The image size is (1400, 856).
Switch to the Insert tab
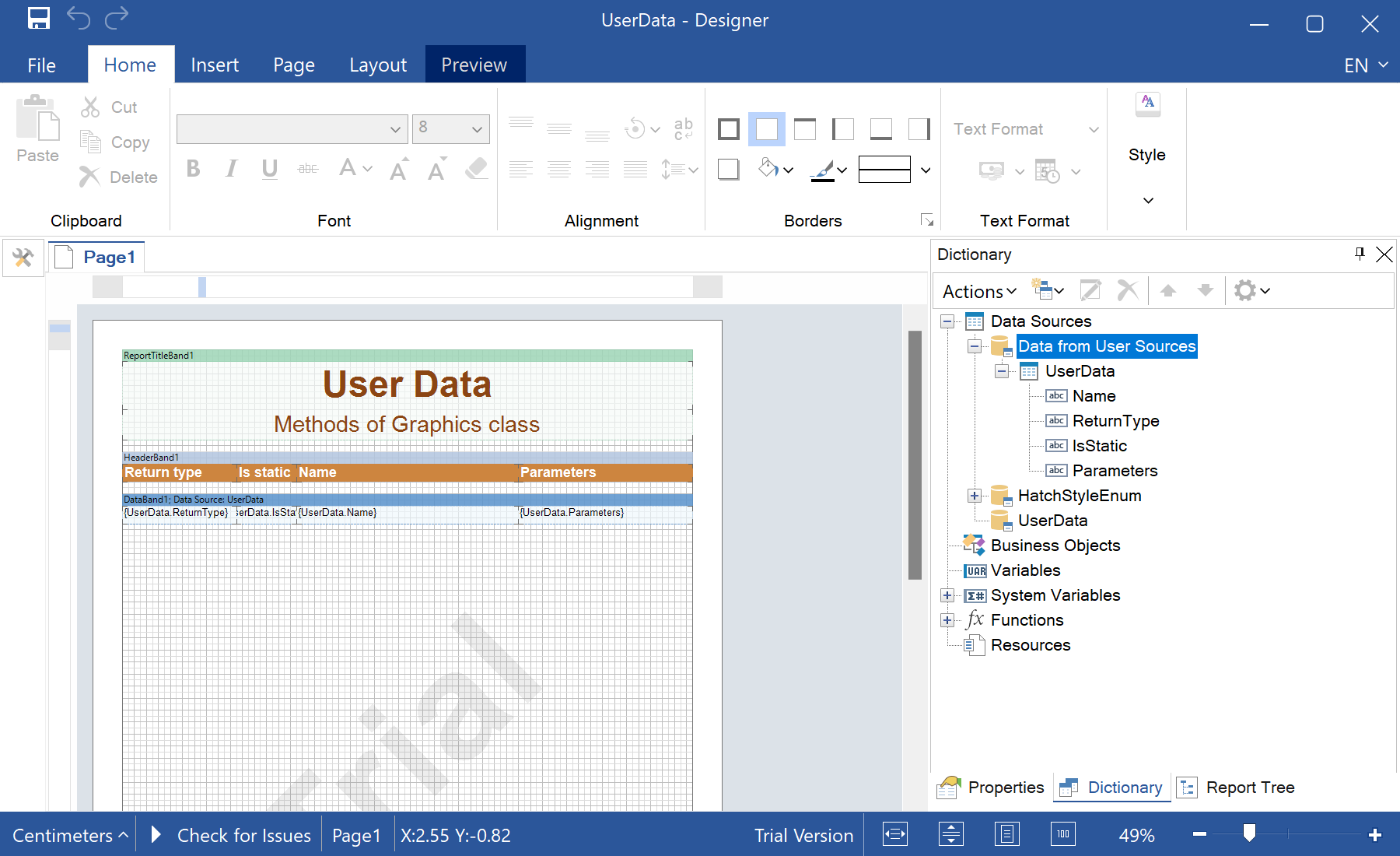[215, 65]
